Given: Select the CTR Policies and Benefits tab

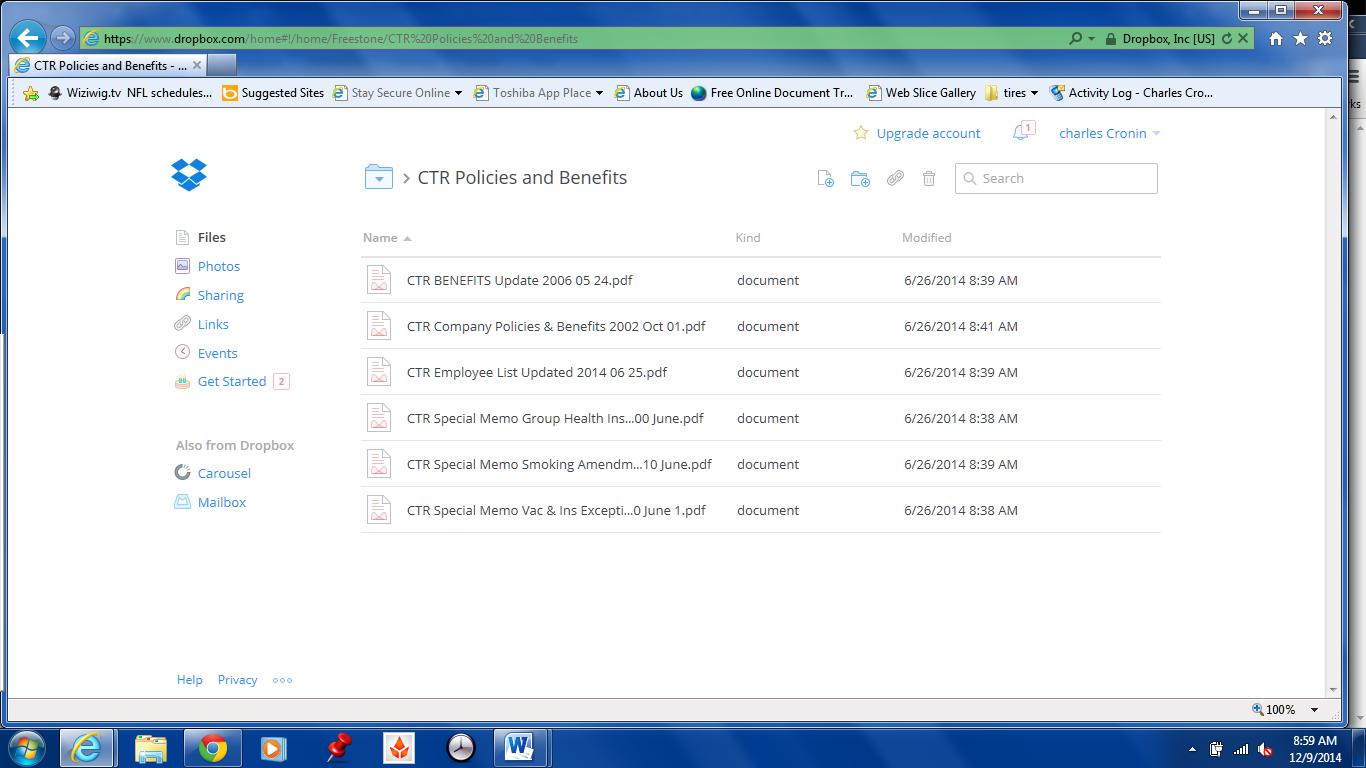Looking at the screenshot, I should [108, 65].
